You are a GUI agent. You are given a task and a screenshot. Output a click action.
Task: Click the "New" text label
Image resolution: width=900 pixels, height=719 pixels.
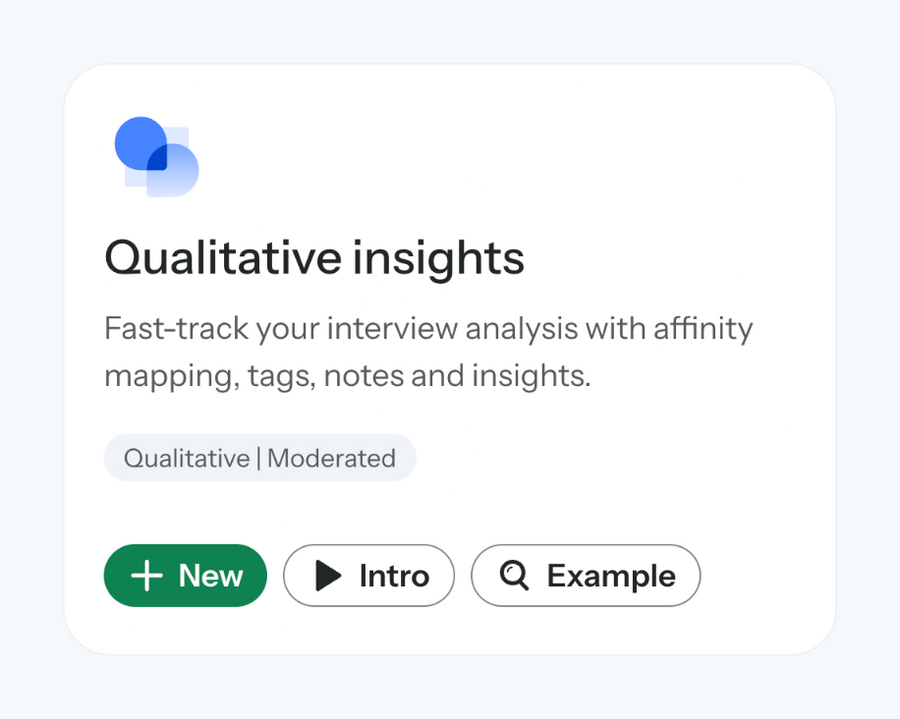[211, 576]
